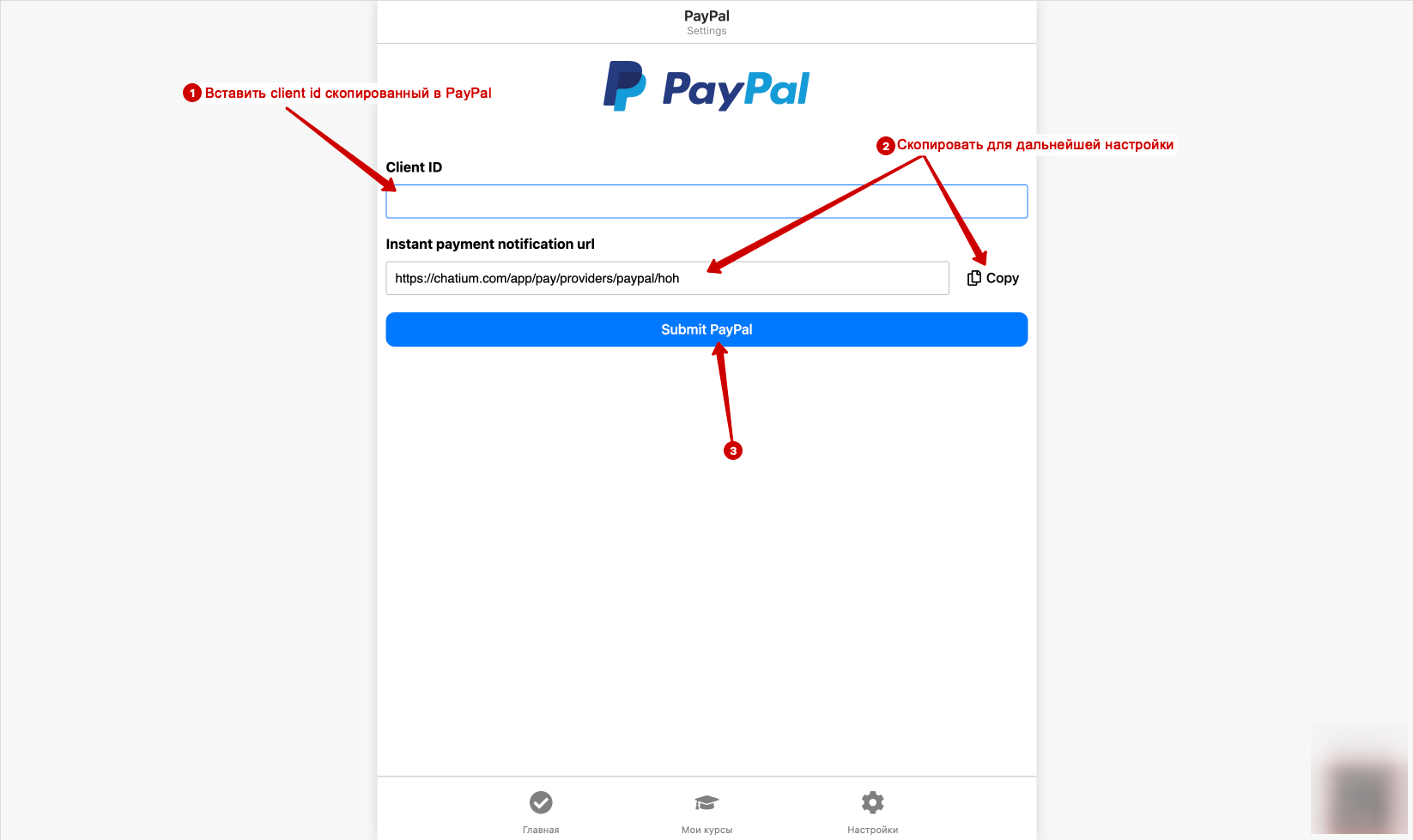Viewport: 1413px width, 840px height.
Task: Select the Главная tab label
Action: tap(541, 830)
